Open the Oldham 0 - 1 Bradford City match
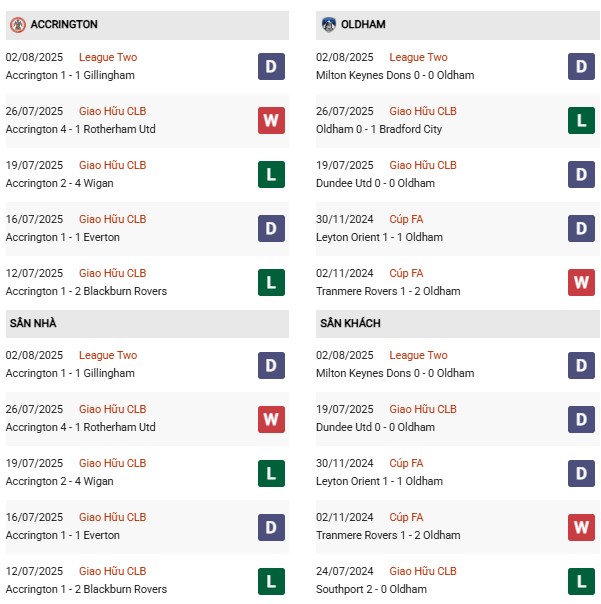This screenshot has height=604, width=601. tap(378, 129)
